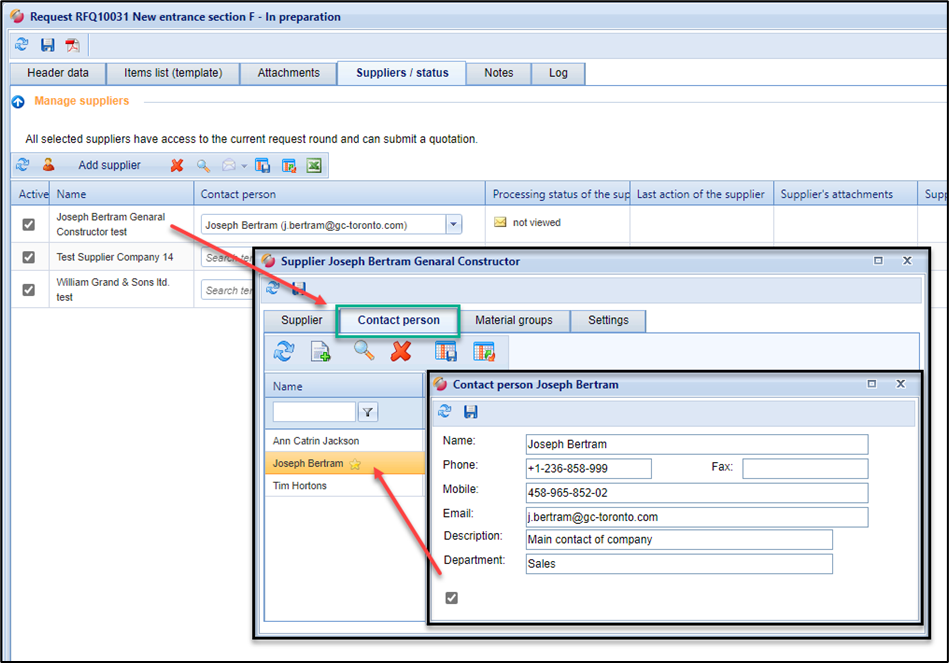Expand the envelope email dropdown arrow
949x663 pixels.
pyautogui.click(x=244, y=166)
